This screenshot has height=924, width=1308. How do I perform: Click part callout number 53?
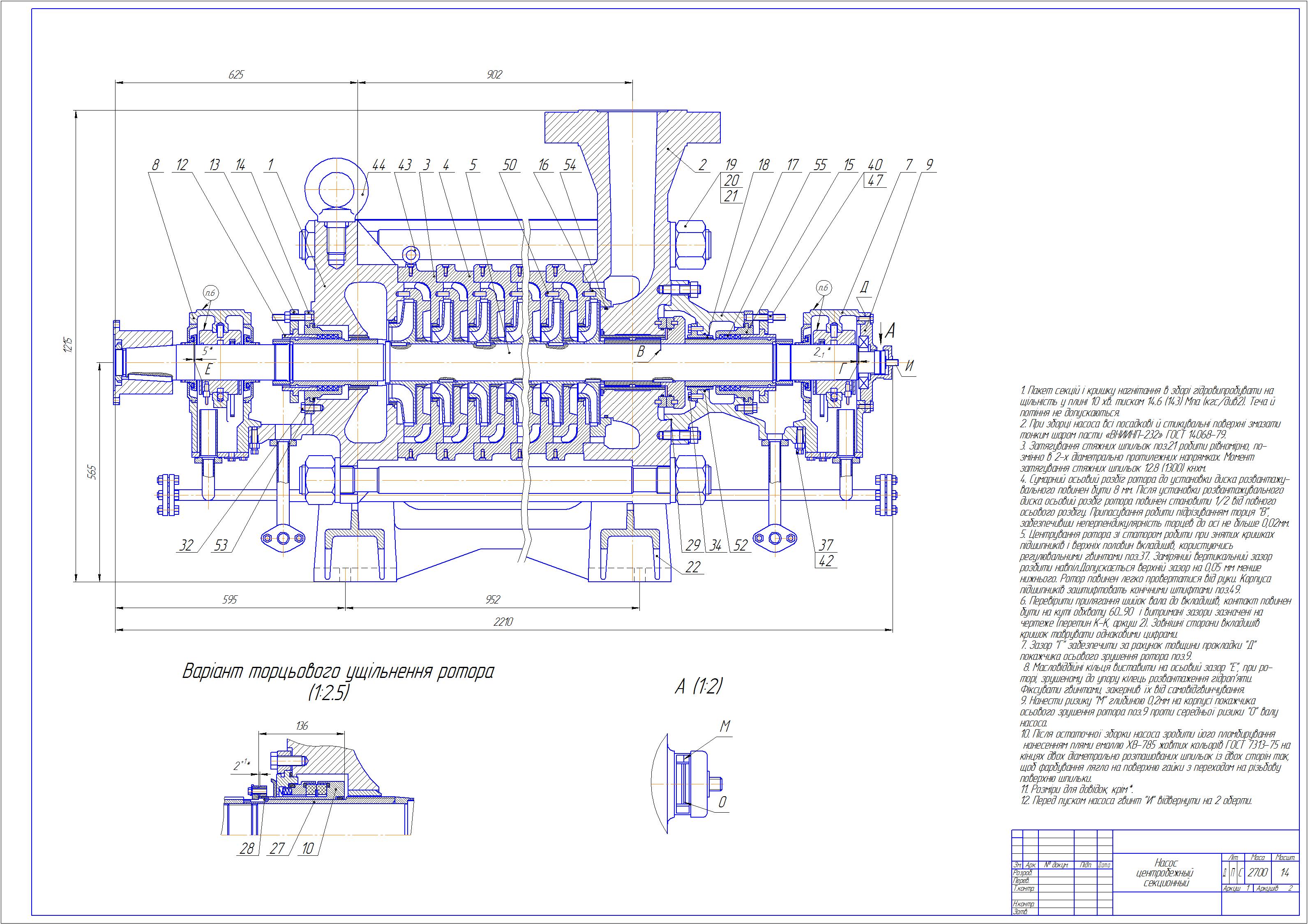(x=221, y=546)
